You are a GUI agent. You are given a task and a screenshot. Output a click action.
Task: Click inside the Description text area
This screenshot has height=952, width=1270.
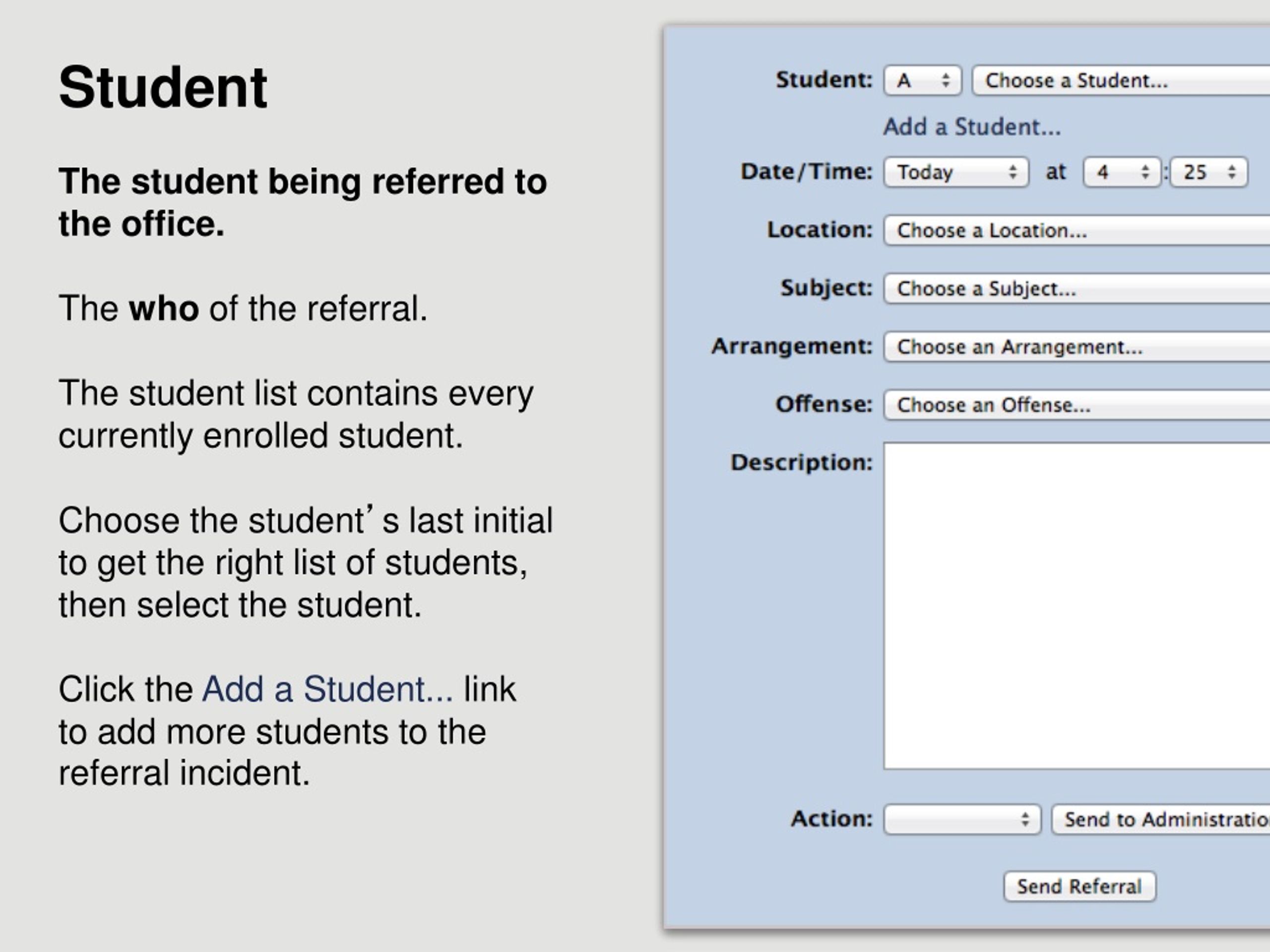pos(1077,605)
